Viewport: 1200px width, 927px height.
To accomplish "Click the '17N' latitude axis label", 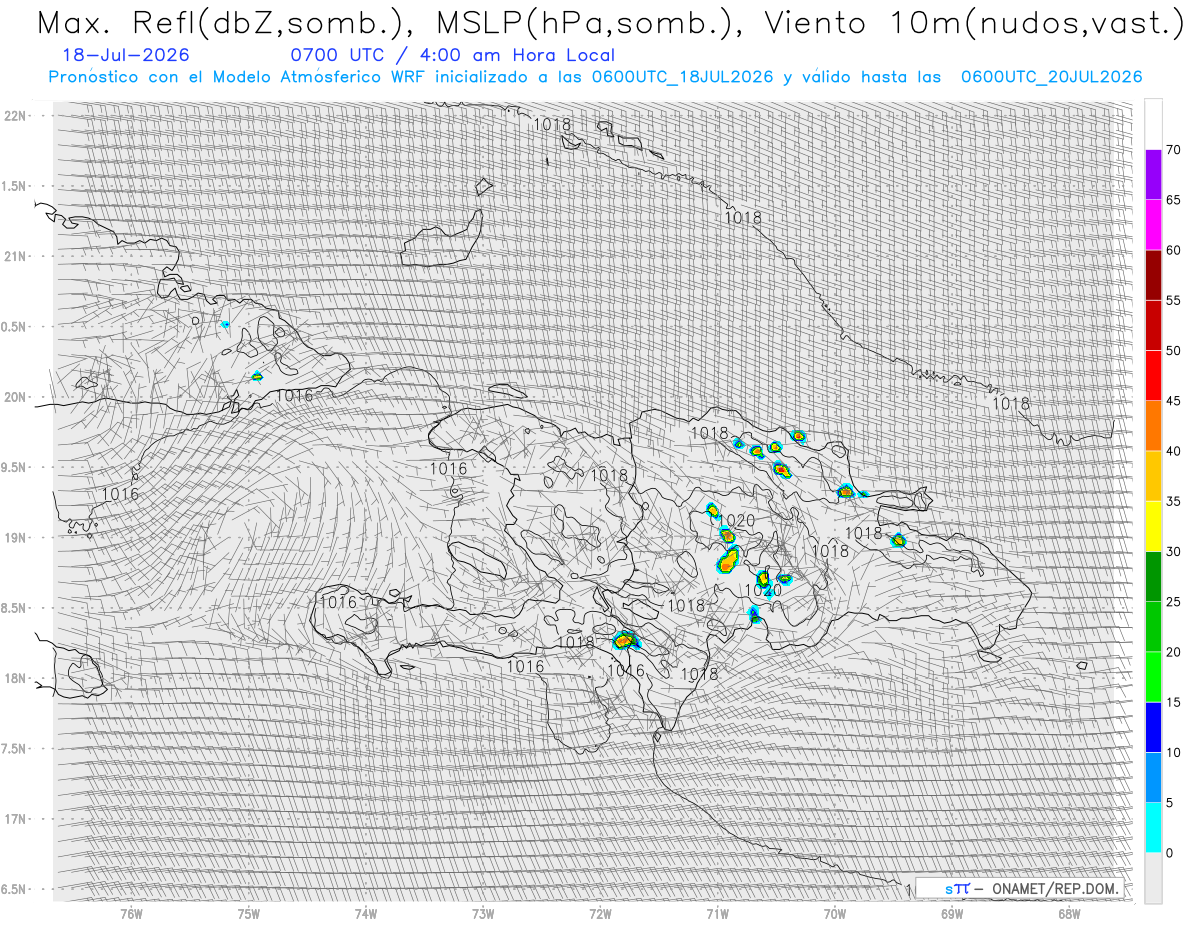I will (16, 819).
